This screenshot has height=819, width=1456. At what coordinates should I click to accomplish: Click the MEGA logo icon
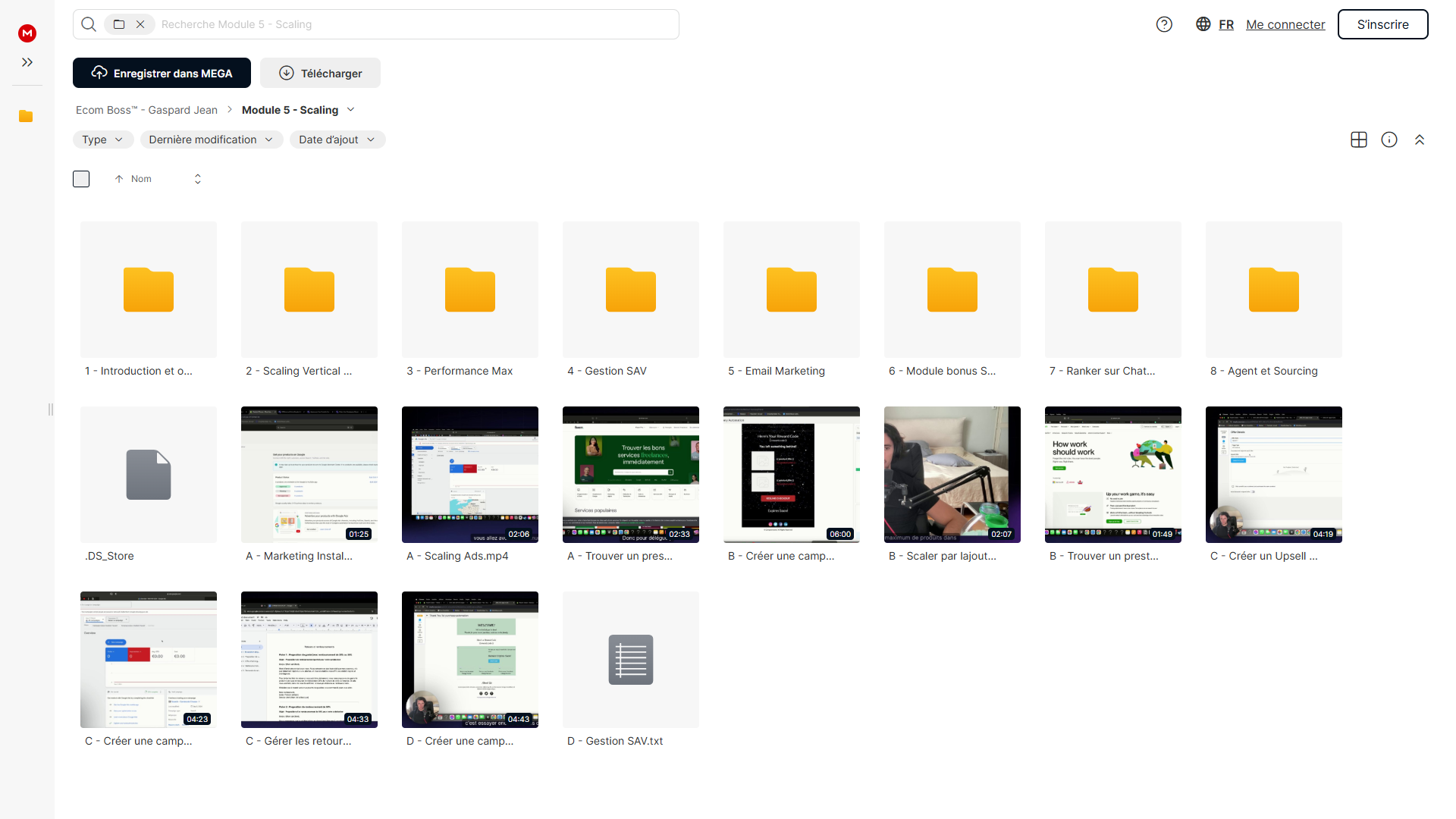[27, 33]
